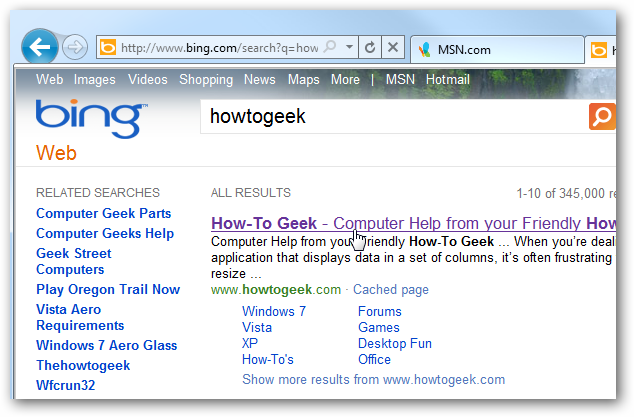Click the forward navigation arrow

pos(75,47)
